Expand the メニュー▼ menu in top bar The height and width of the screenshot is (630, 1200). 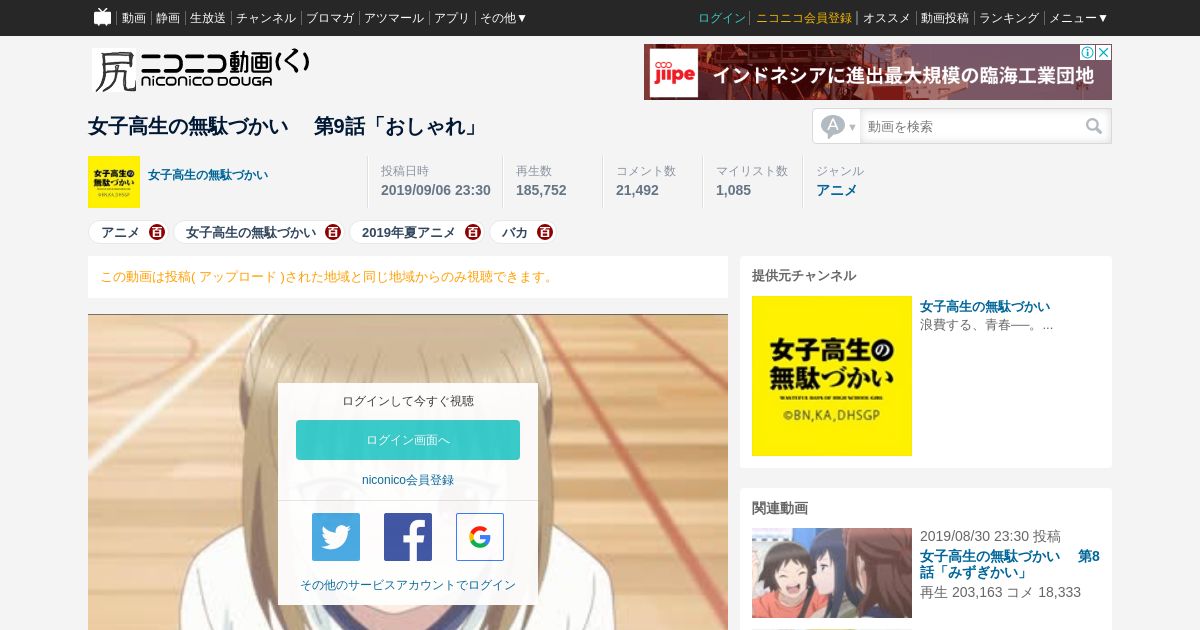1078,18
